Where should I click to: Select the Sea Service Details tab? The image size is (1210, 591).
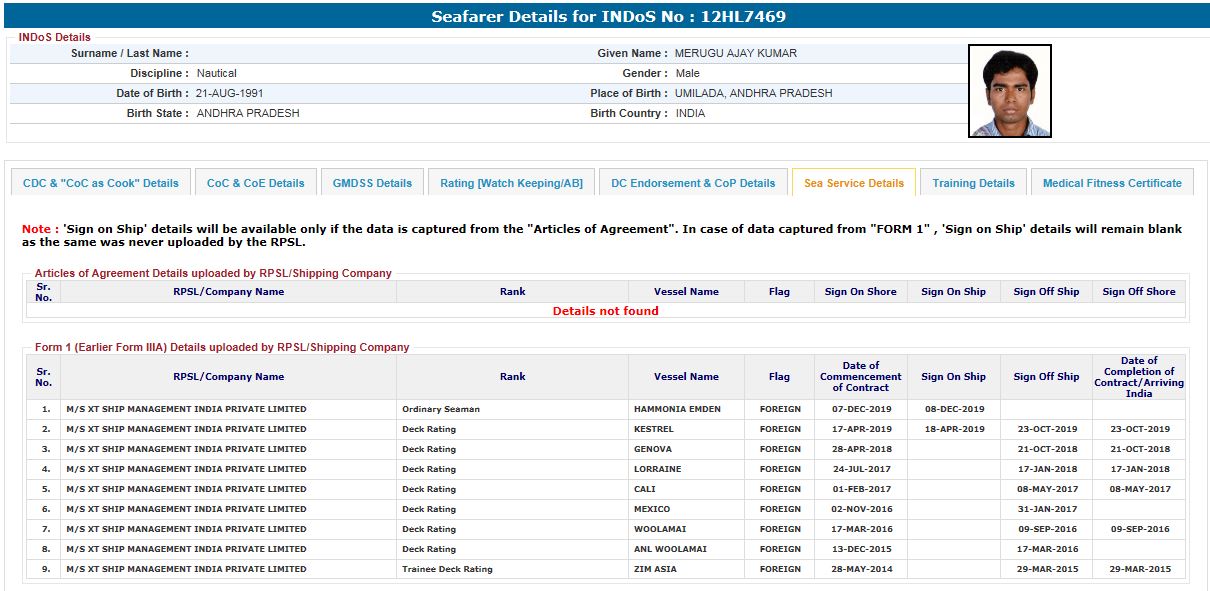[x=853, y=183]
